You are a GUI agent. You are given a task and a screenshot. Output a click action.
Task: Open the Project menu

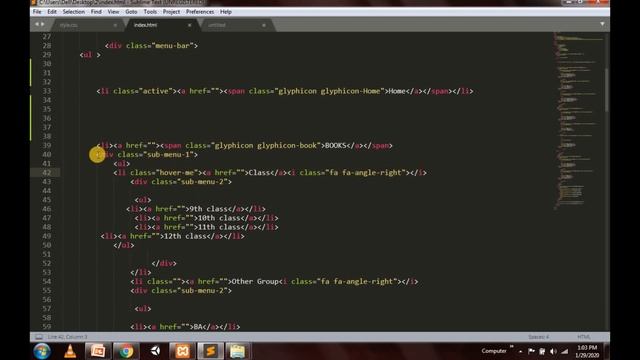171,12
